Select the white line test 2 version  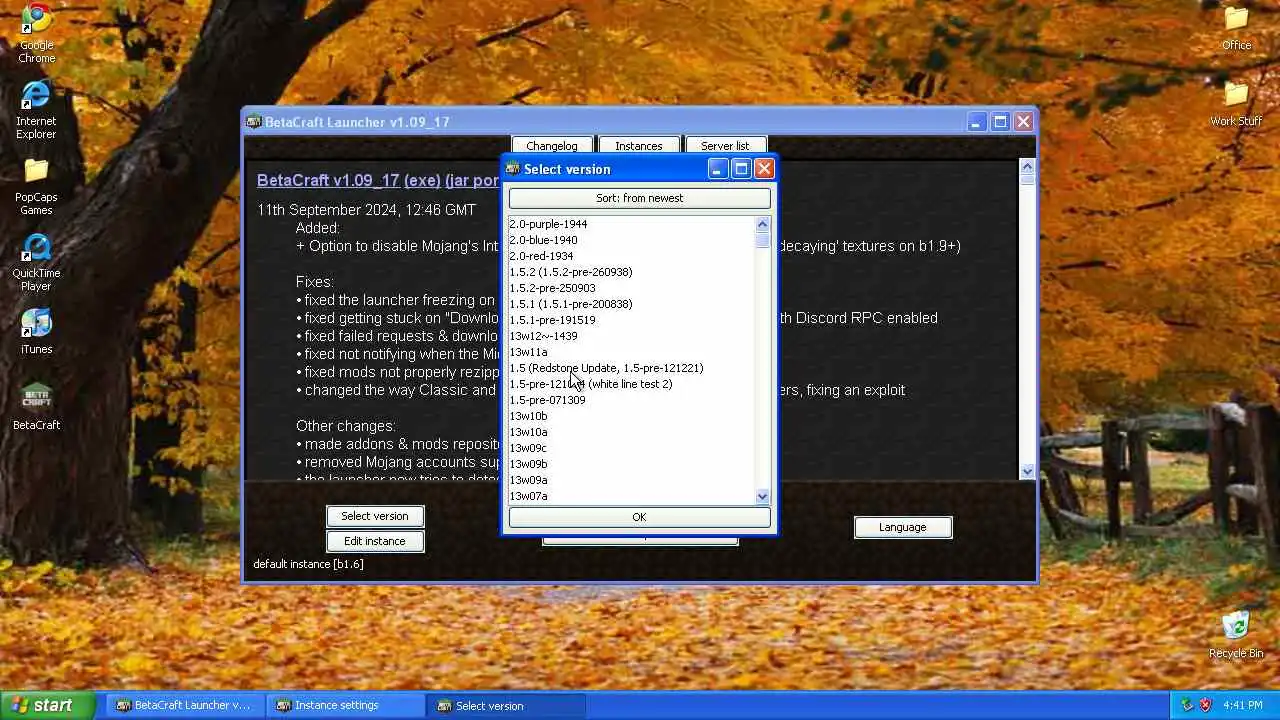click(632, 384)
